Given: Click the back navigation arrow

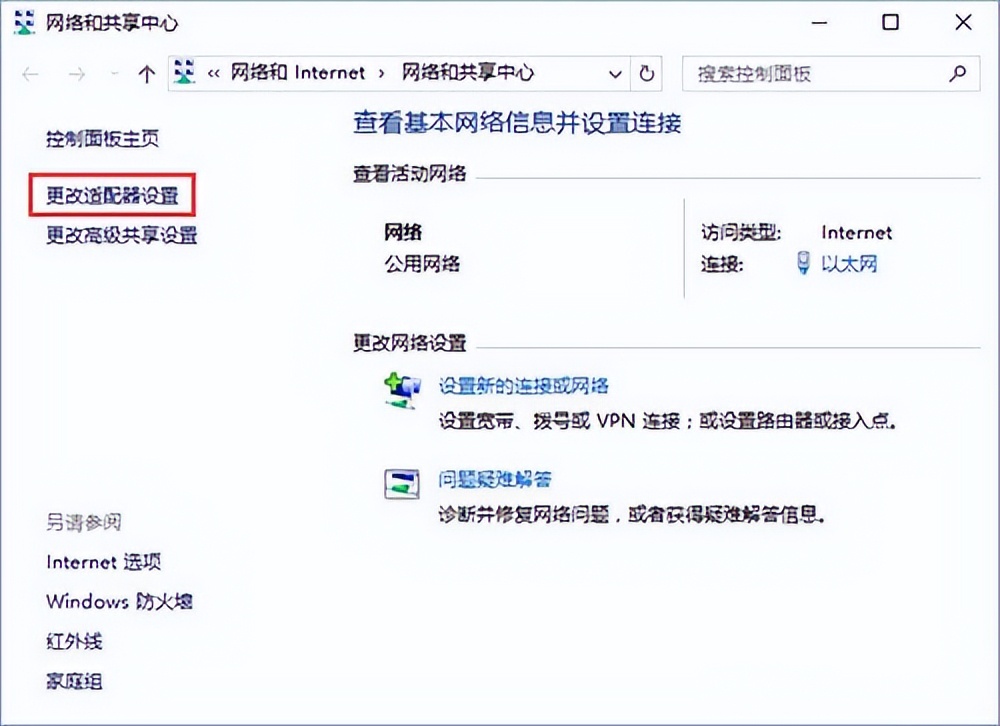Looking at the screenshot, I should (30, 72).
